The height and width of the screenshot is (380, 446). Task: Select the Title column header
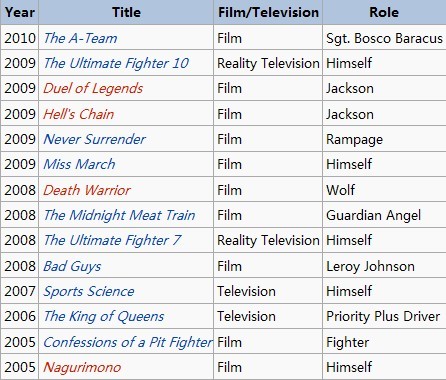(x=126, y=12)
